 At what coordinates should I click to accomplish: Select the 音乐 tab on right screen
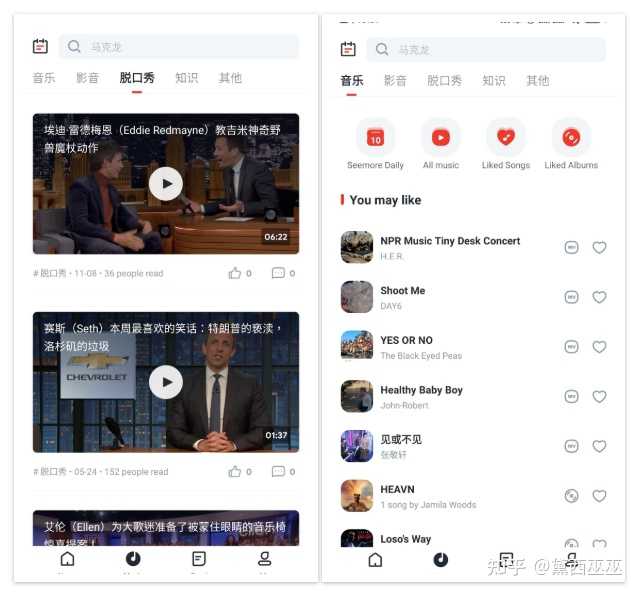coord(352,80)
